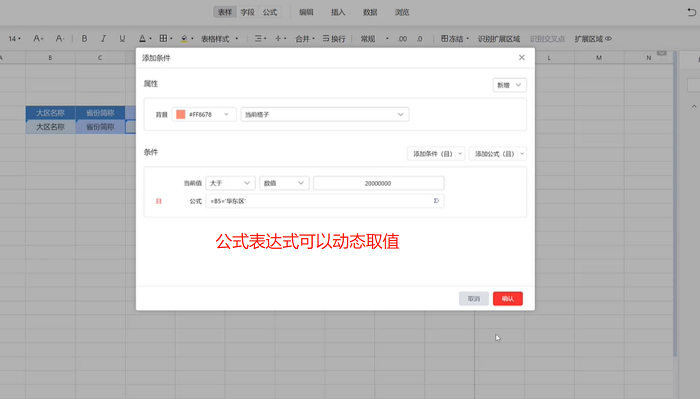The image size is (700, 399).
Task: Open font color dropdown arrow
Action: (150, 39)
